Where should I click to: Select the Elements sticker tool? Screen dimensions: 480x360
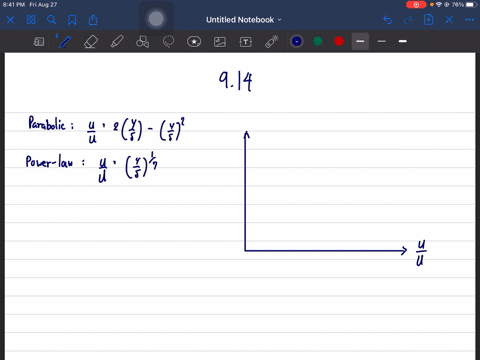coord(194,42)
